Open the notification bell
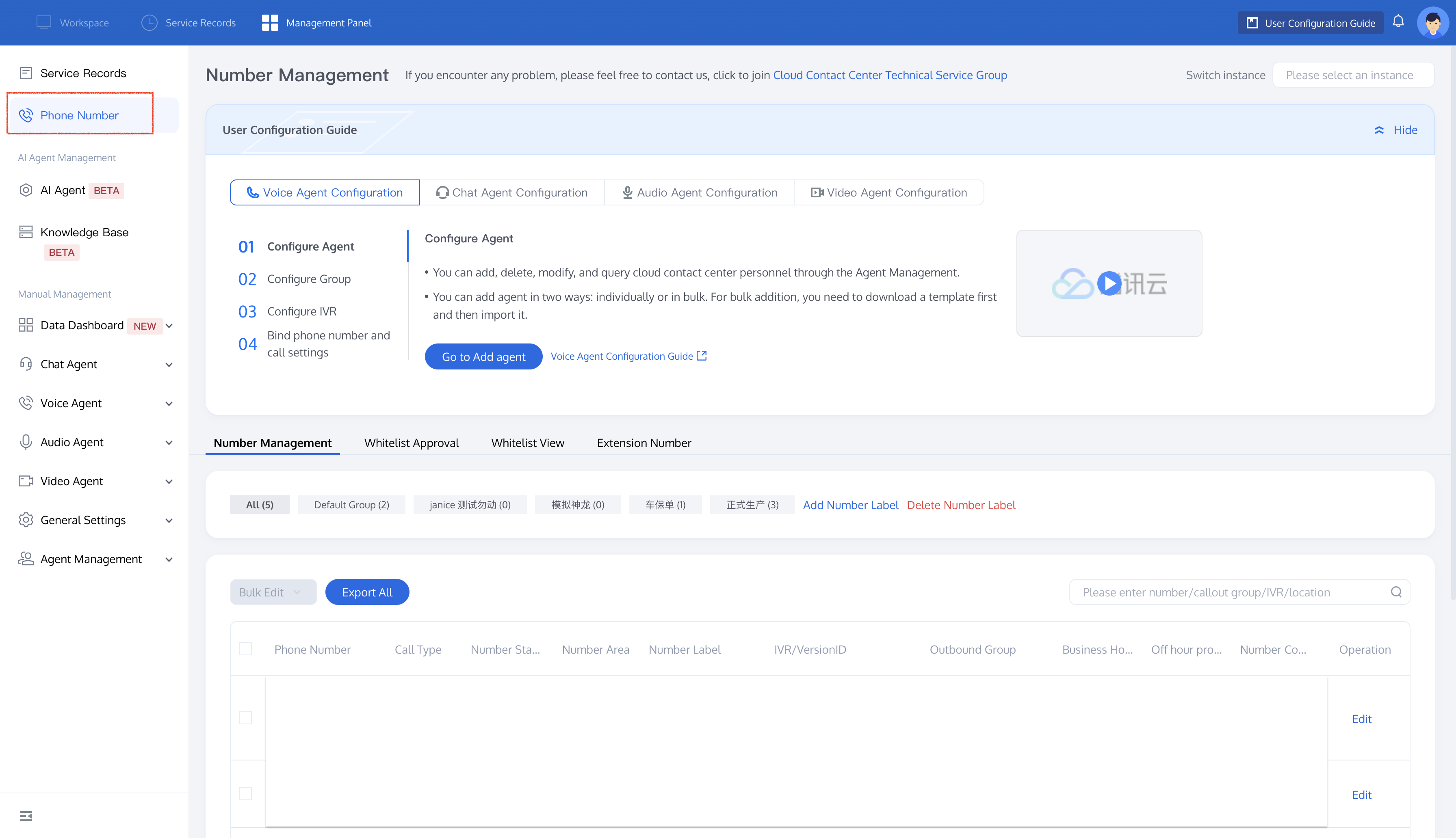 click(x=1398, y=22)
